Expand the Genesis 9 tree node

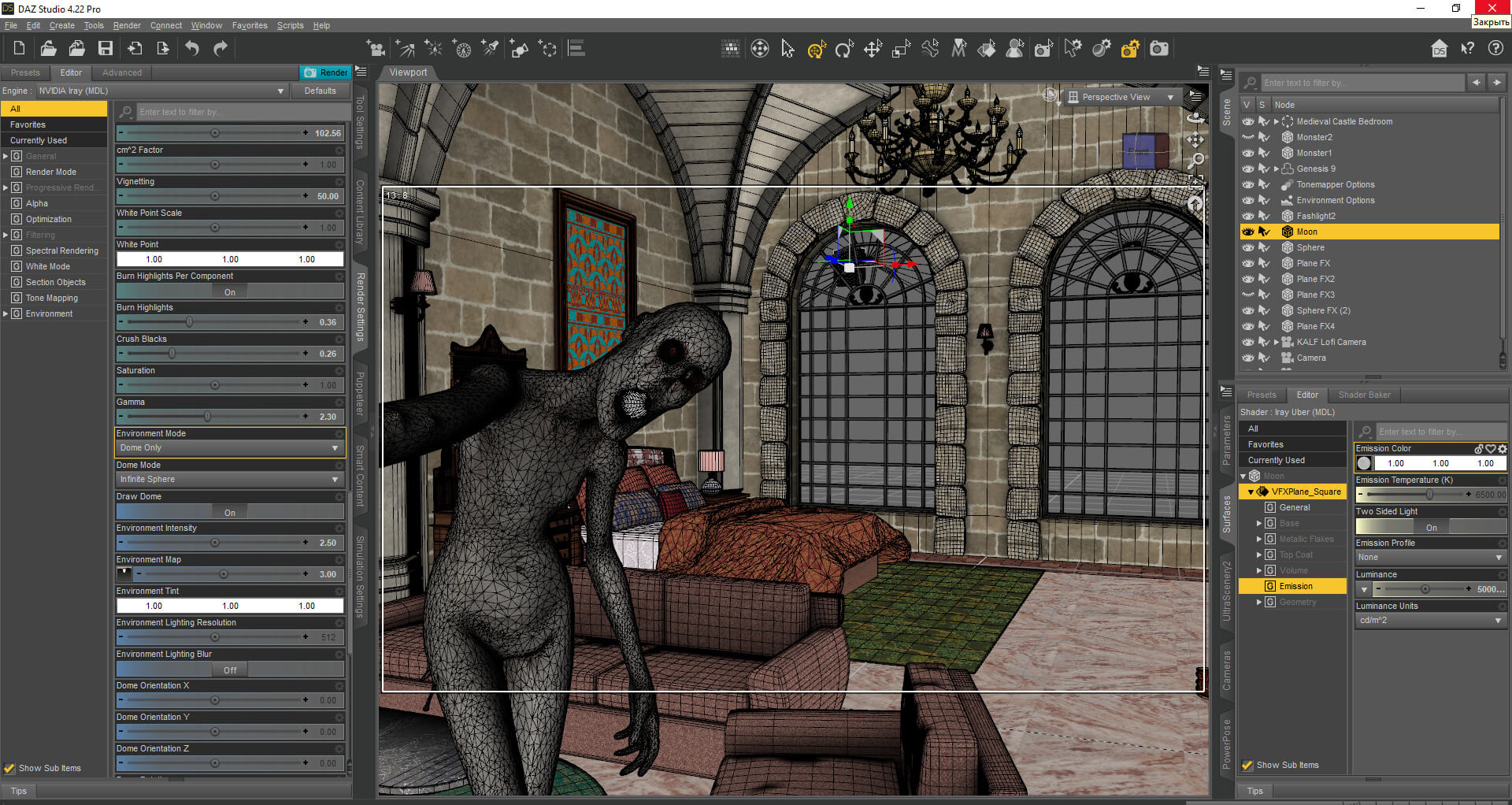1276,169
